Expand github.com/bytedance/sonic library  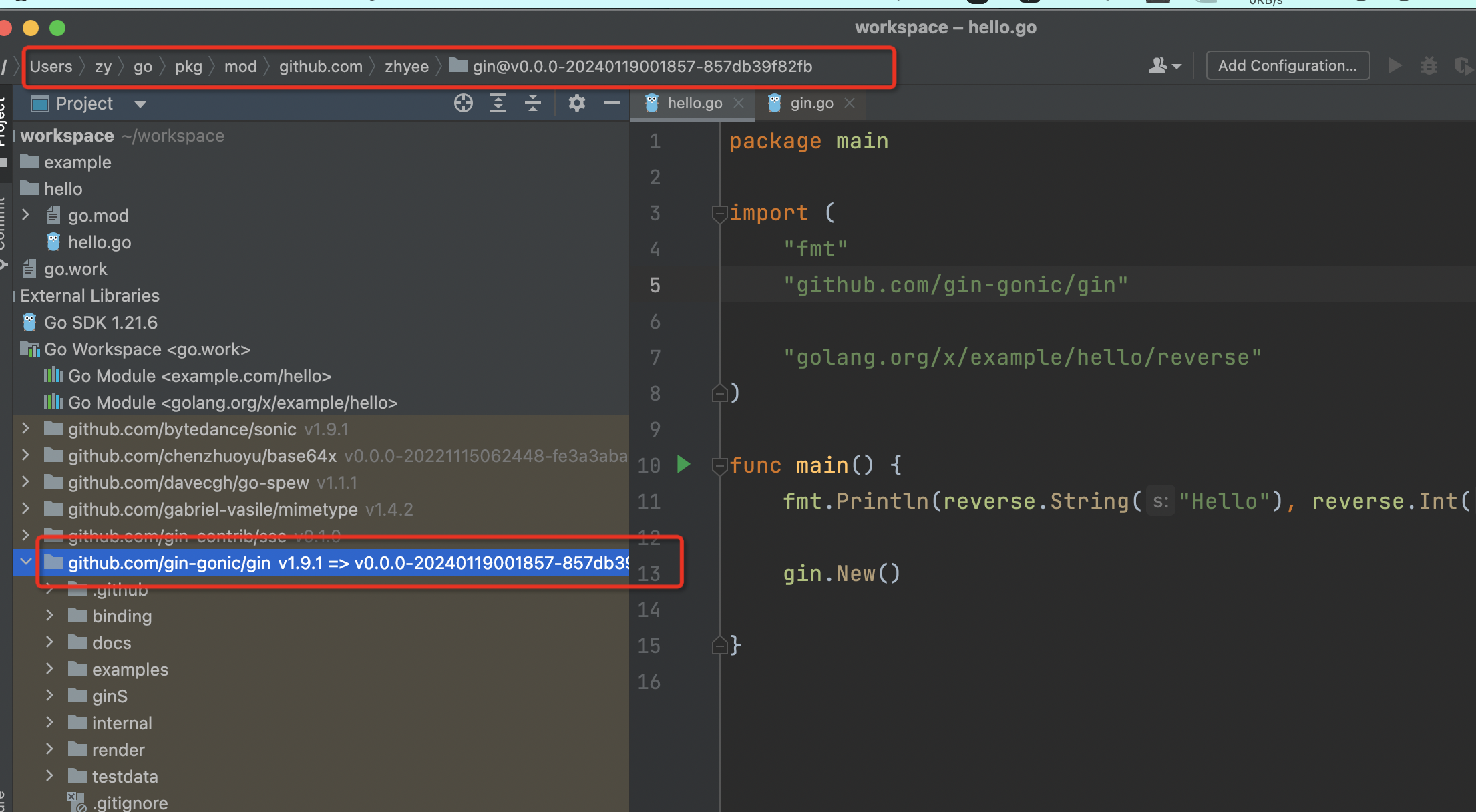click(x=25, y=429)
